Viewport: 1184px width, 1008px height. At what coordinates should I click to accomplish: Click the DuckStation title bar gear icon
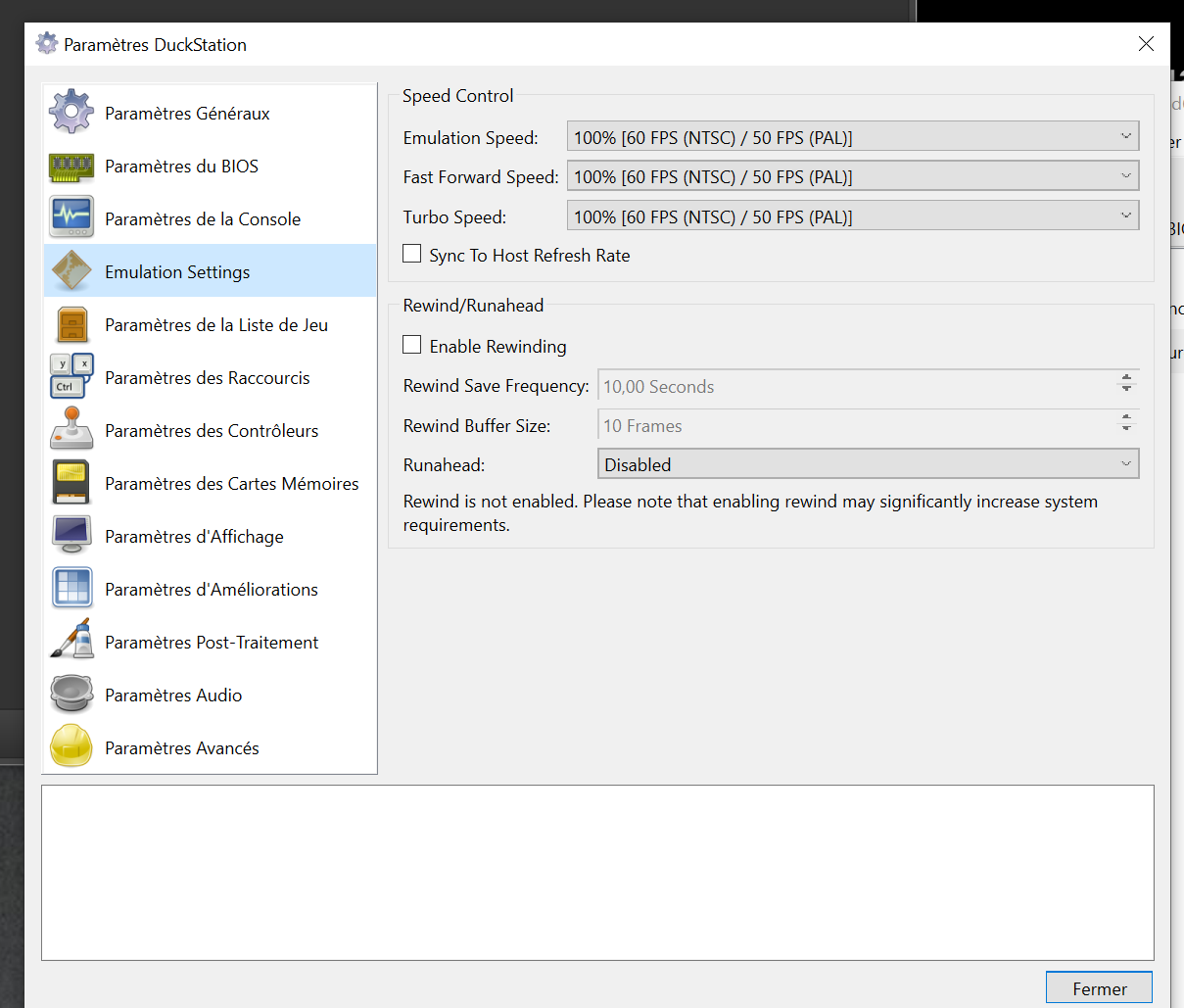pos(46,44)
